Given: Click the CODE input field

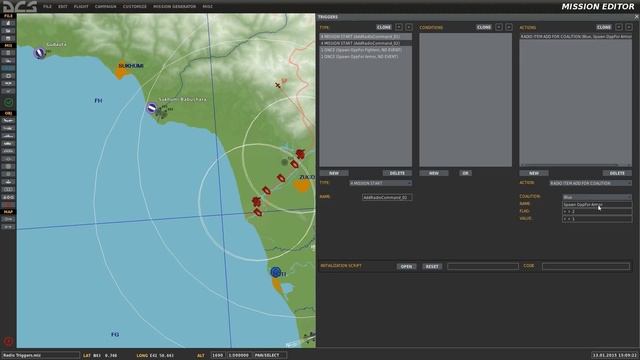Looking at the screenshot, I should [x=586, y=266].
